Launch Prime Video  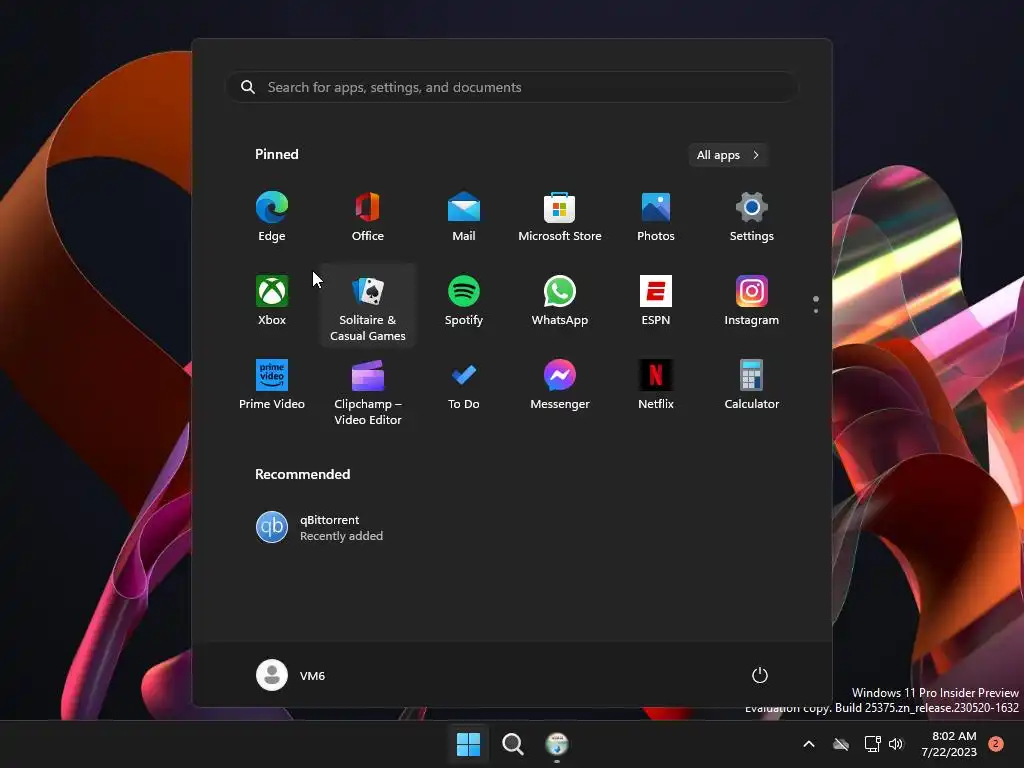coord(272,385)
